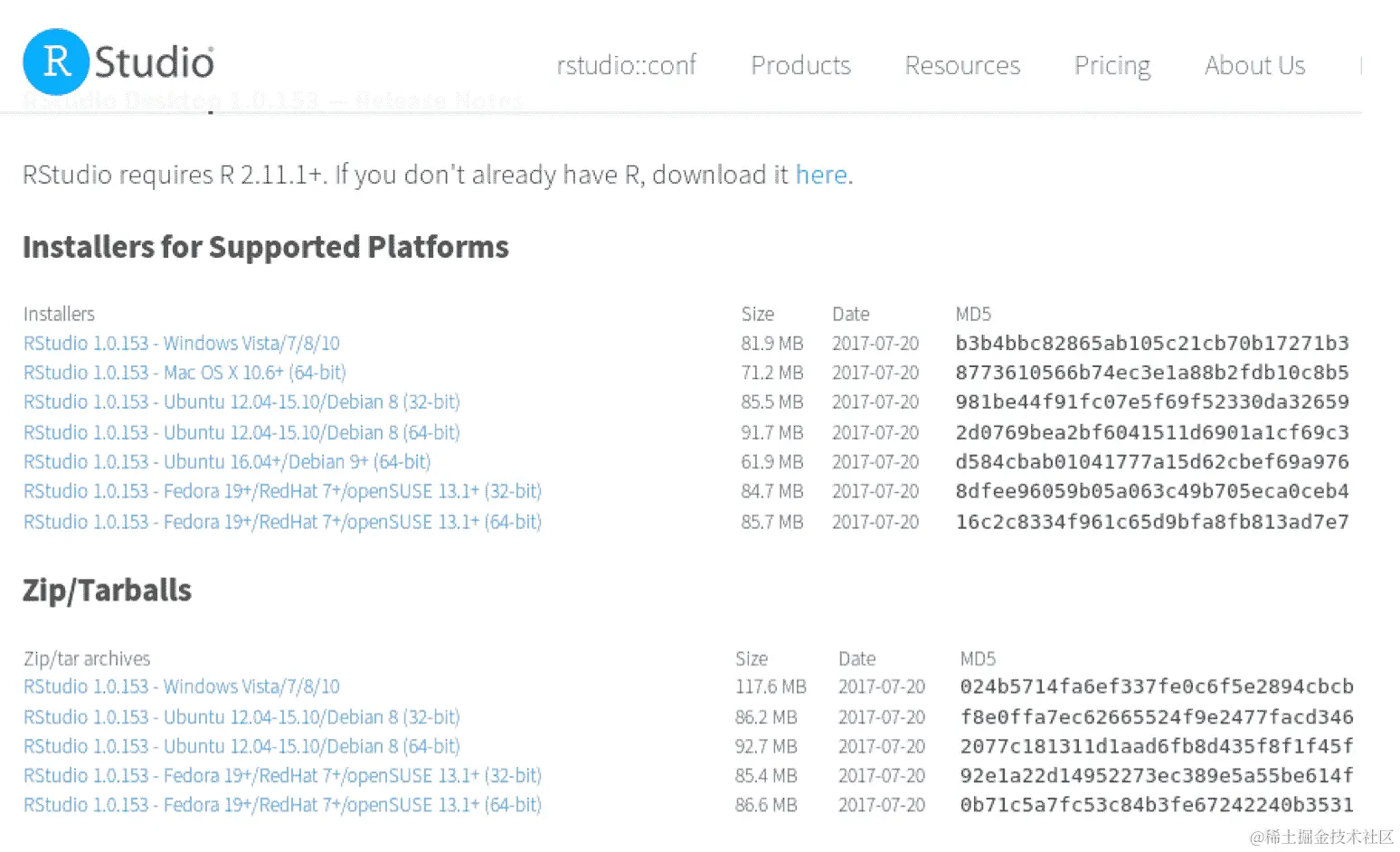Click MD5 hash d584cbab01041777a15d62cbef69a976
This screenshot has width=1400, height=852.
(1152, 461)
